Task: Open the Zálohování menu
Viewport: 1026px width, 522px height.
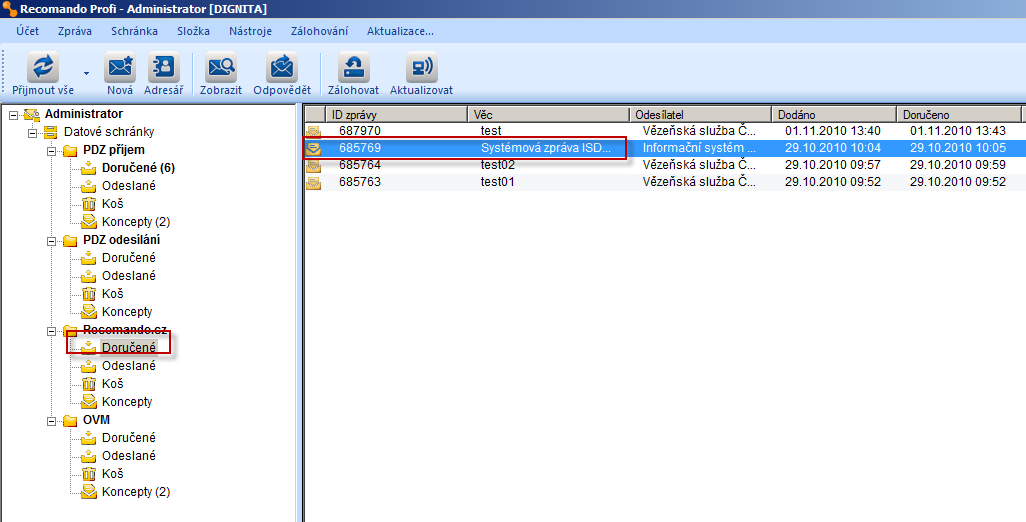Action: pyautogui.click(x=319, y=31)
